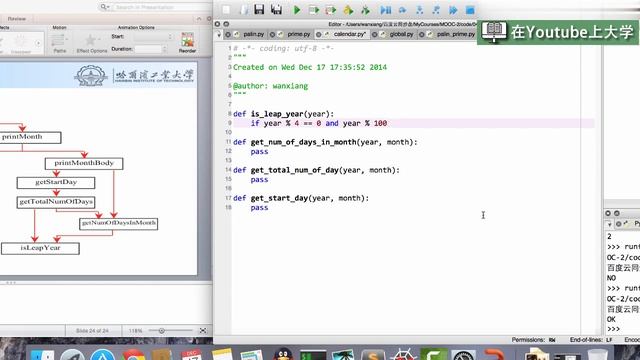640x360 pixels.
Task: Create a new file in Spyder toolbar
Action: coord(226,10)
